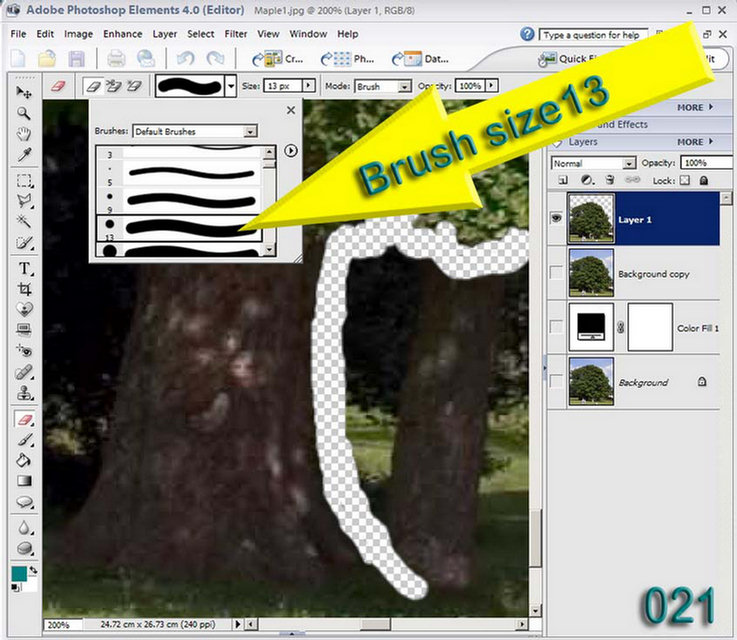Select the Crop tool
737x640 pixels.
pos(24,289)
